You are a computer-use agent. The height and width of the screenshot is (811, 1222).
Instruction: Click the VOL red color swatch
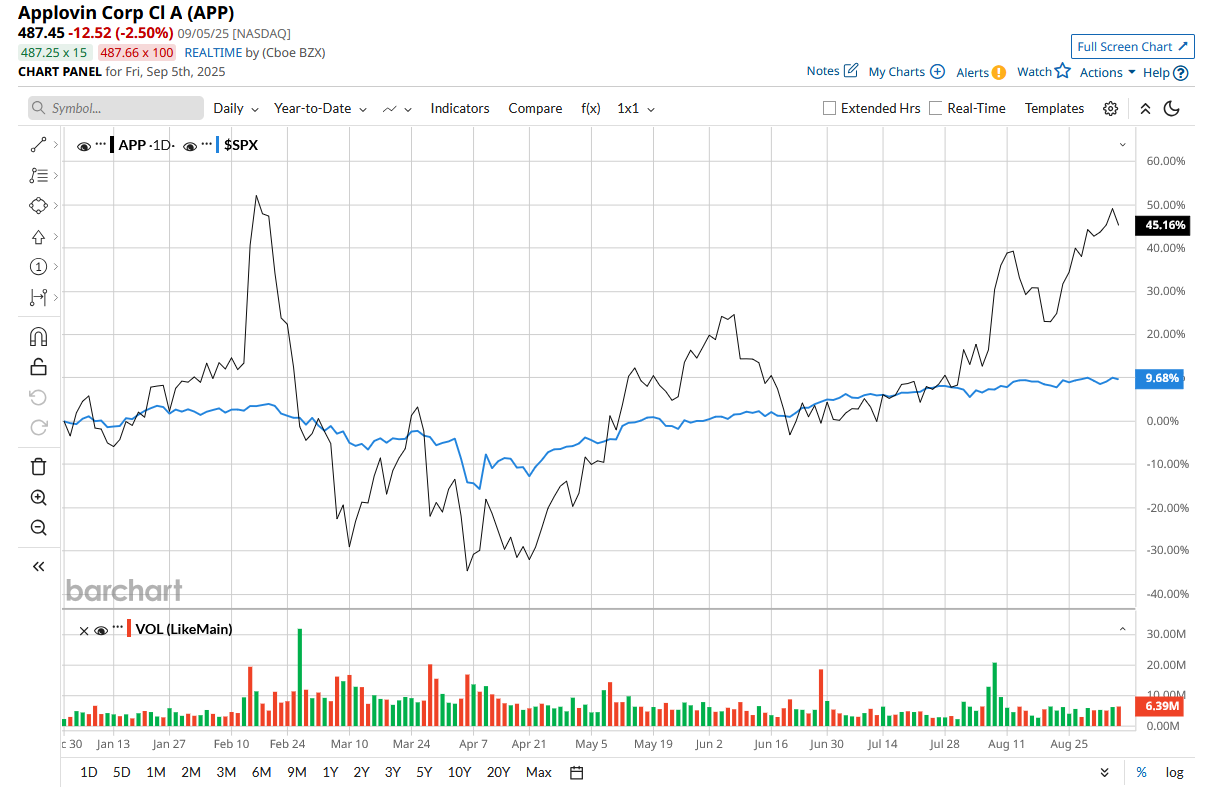tap(129, 629)
